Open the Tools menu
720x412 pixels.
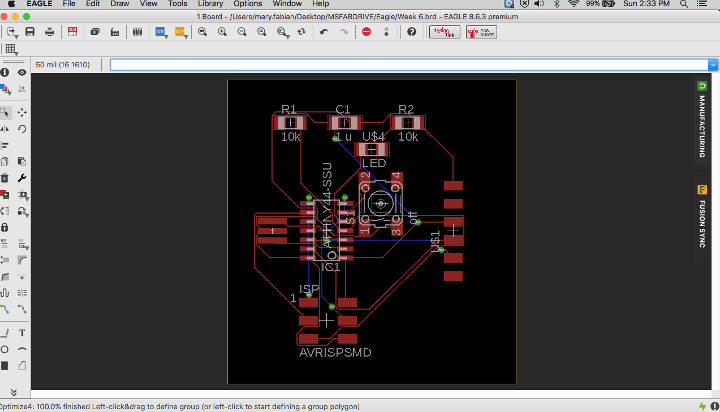pos(177,4)
